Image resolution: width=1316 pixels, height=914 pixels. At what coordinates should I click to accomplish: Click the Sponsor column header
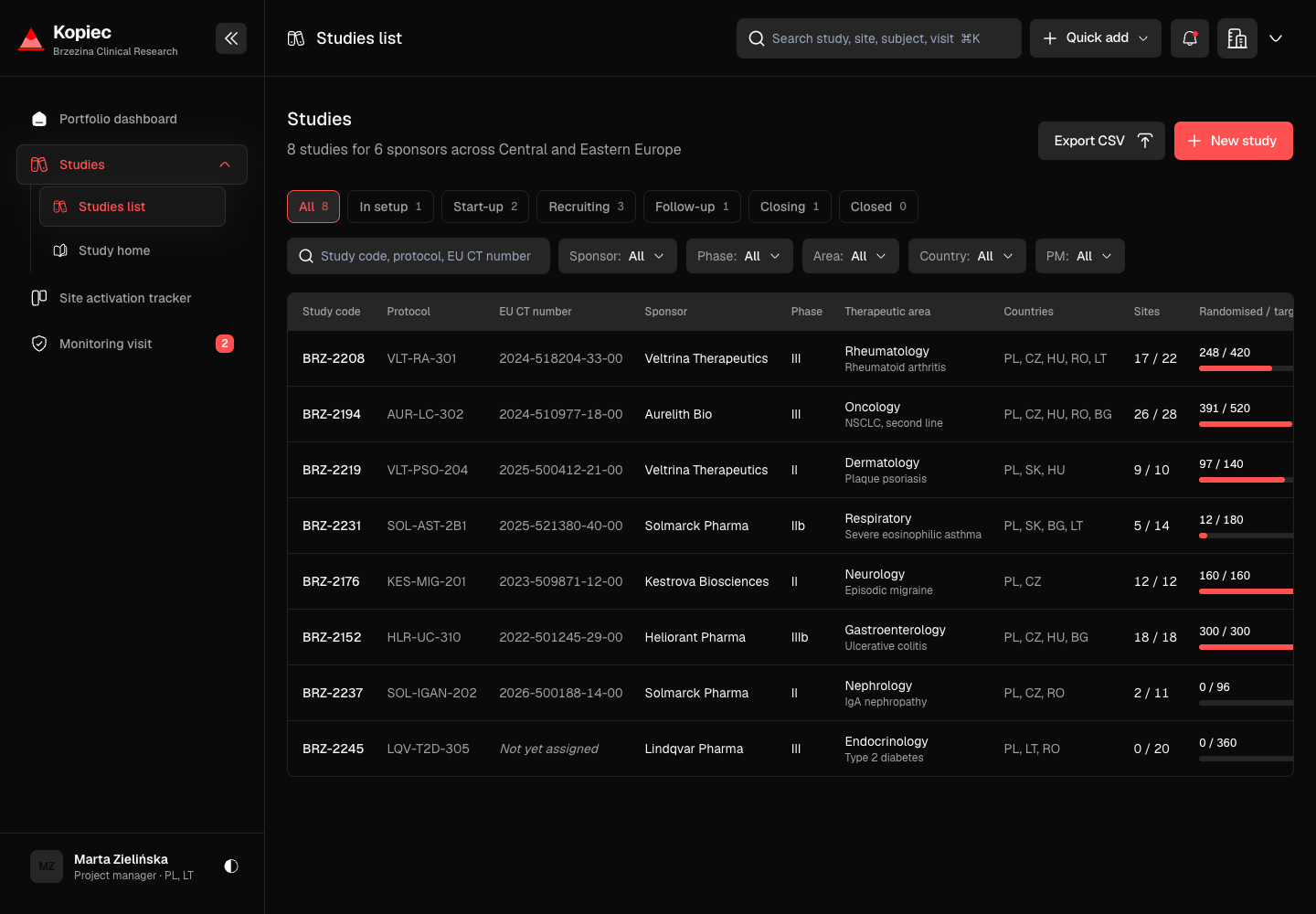(666, 312)
